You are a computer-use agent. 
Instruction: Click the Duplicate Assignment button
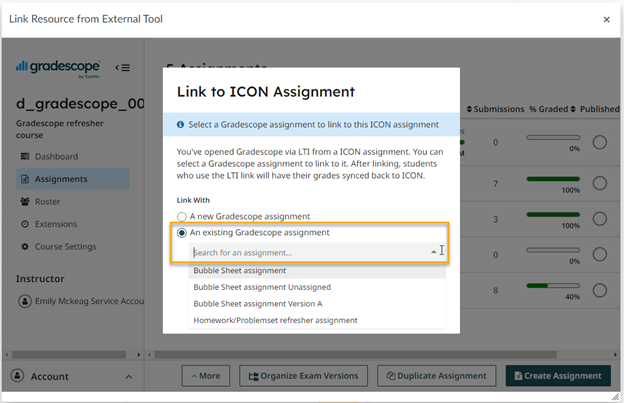click(436, 376)
